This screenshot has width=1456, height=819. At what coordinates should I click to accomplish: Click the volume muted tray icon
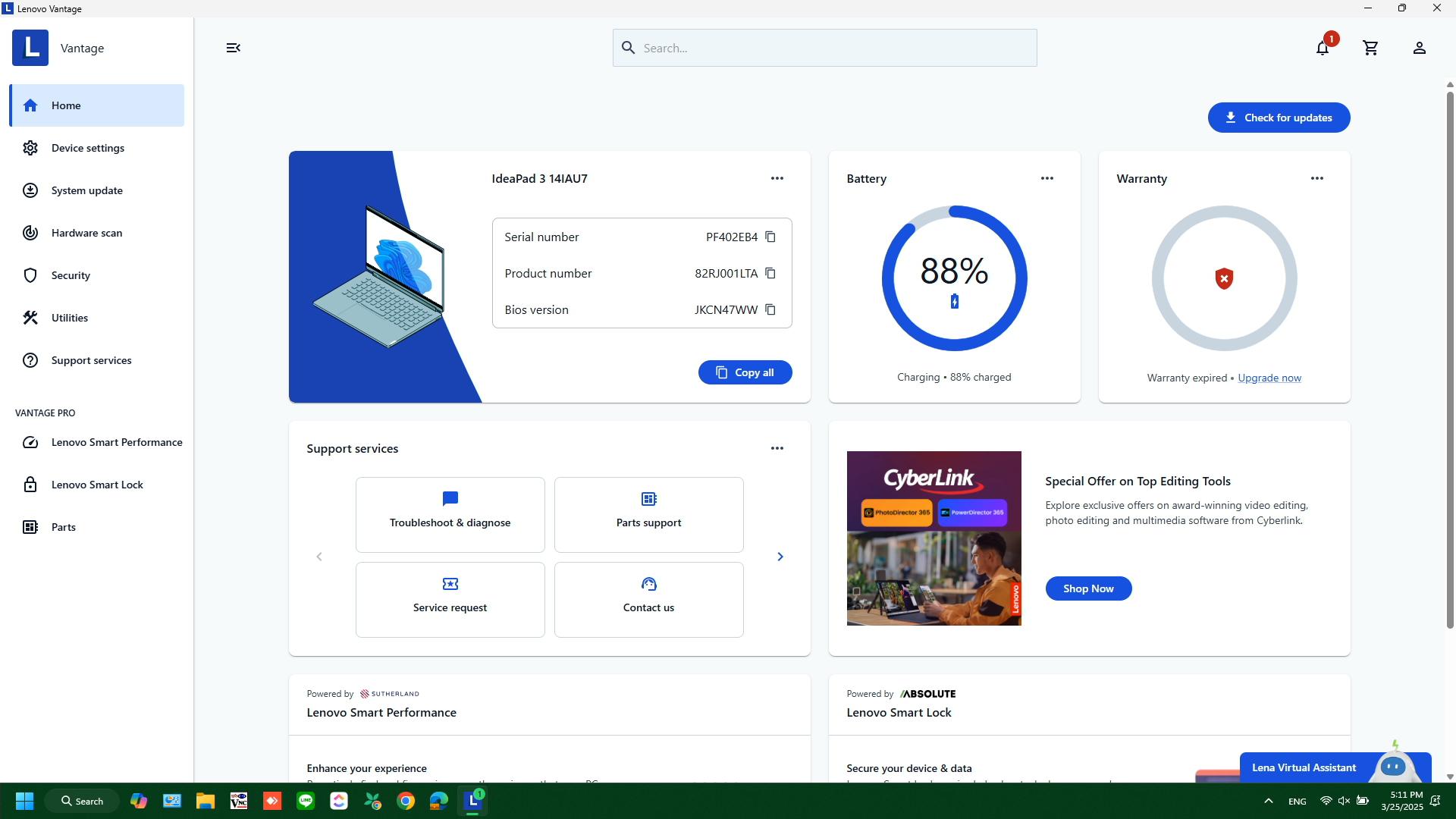pyautogui.click(x=1344, y=801)
